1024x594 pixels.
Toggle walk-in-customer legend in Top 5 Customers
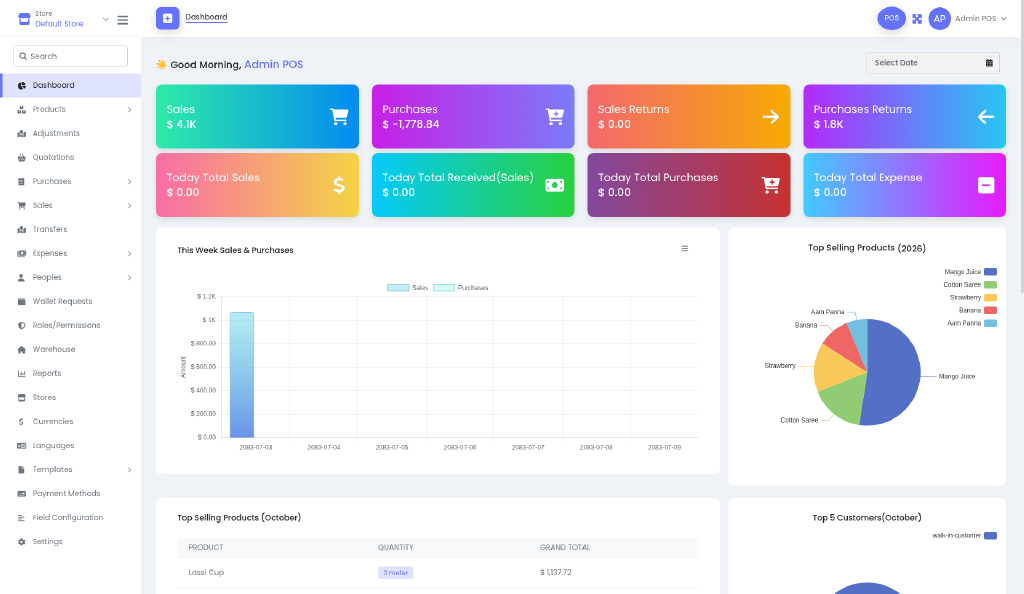pos(965,536)
